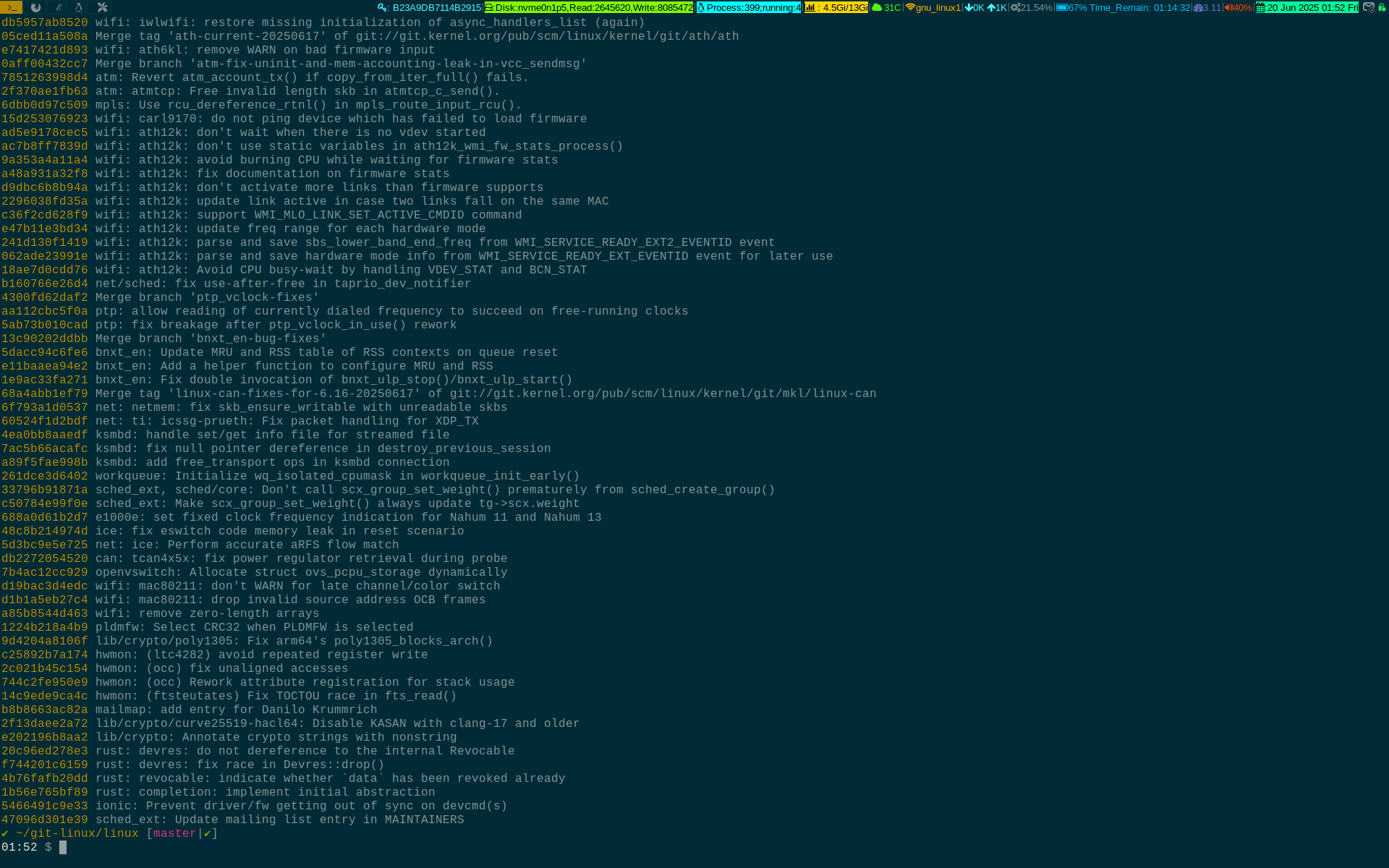The image size is (1389, 868).
Task: Click commit hash db5957ab8520
Action: (44, 22)
